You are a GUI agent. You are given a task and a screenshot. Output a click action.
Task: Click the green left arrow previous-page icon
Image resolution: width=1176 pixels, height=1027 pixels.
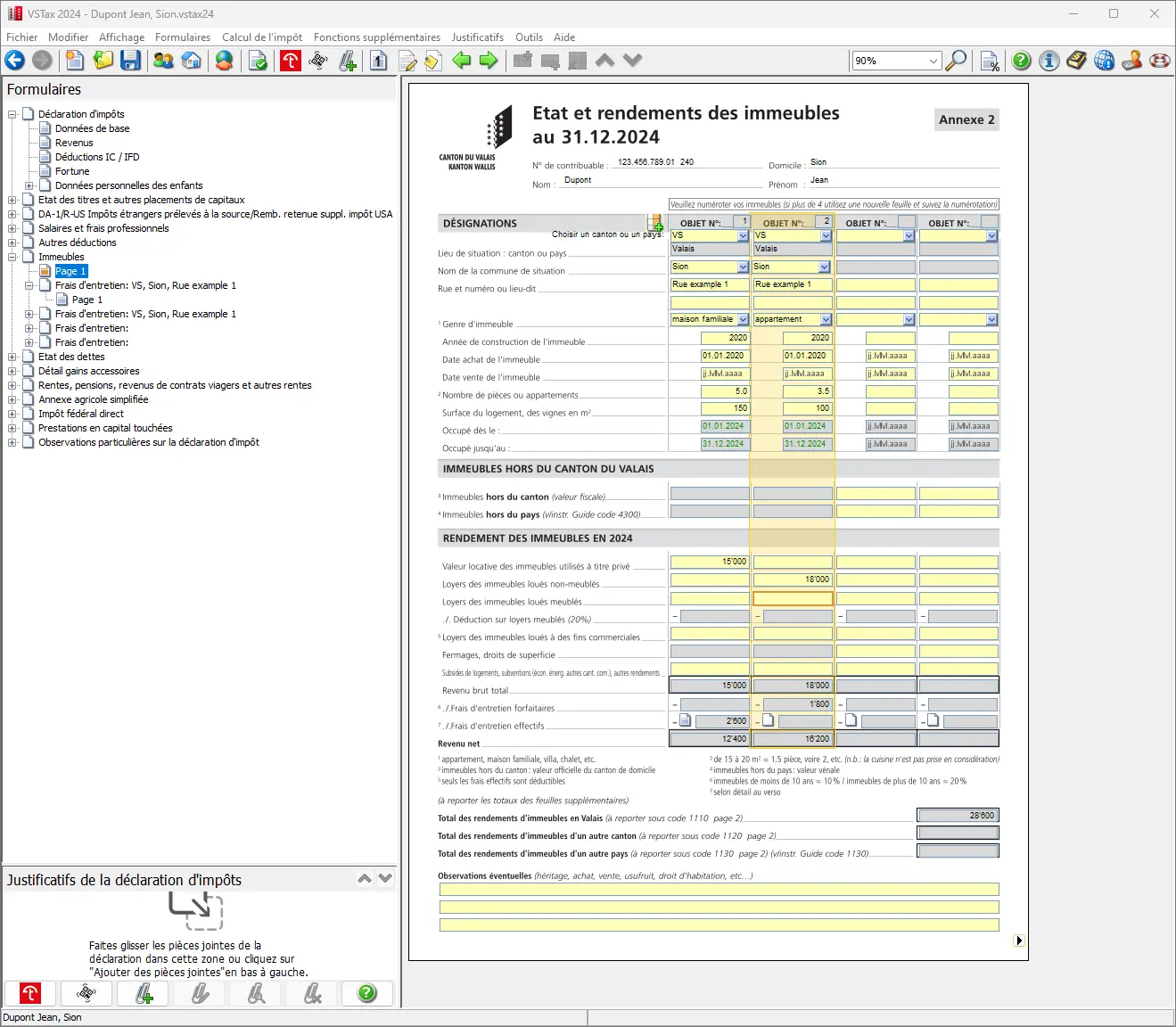tap(461, 61)
